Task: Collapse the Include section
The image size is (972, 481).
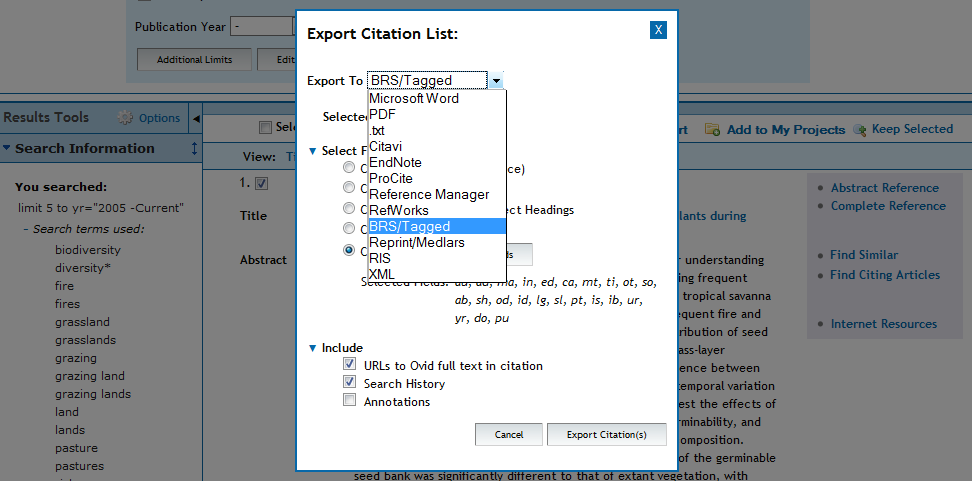Action: coord(312,348)
